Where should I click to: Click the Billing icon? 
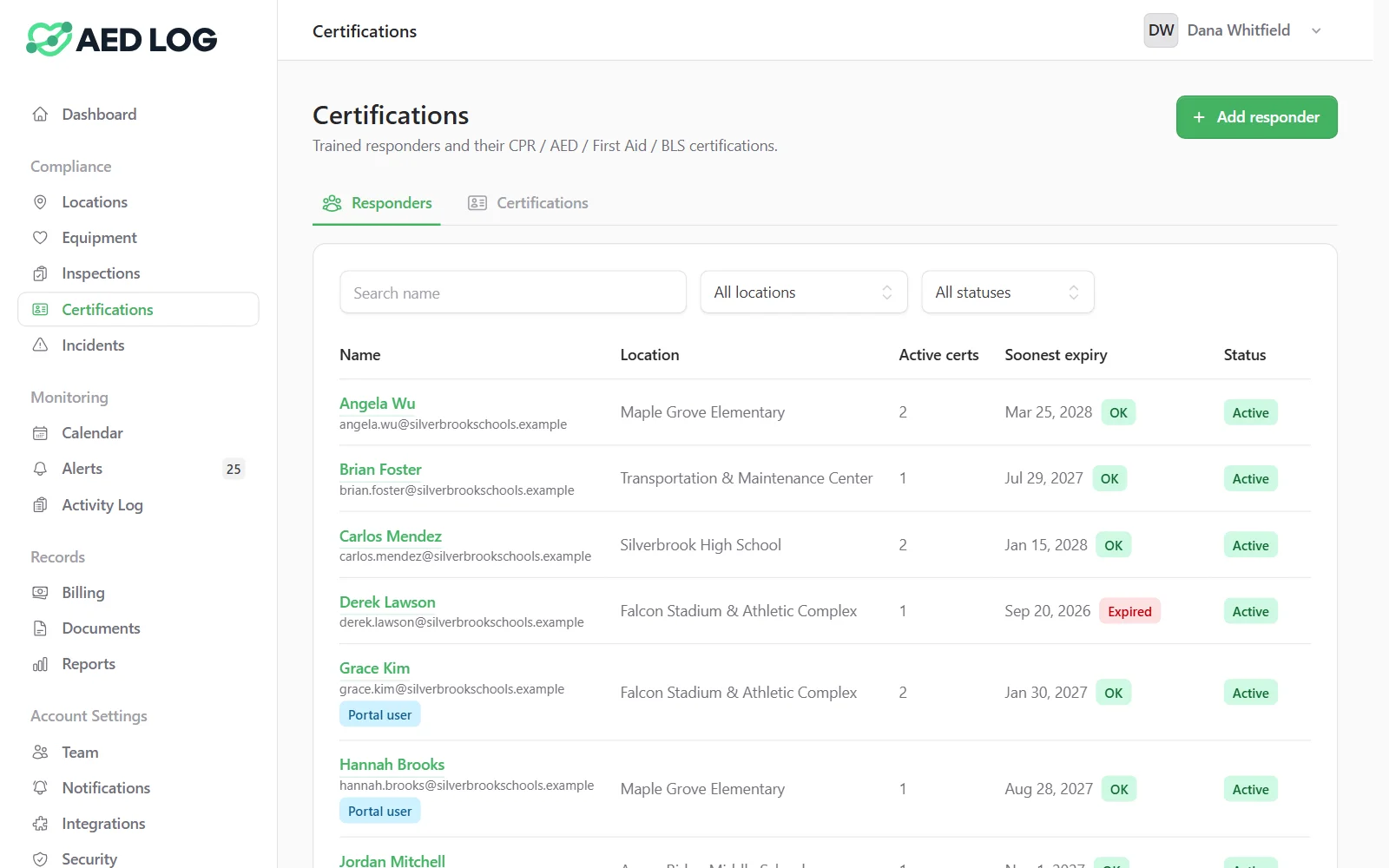tap(40, 593)
